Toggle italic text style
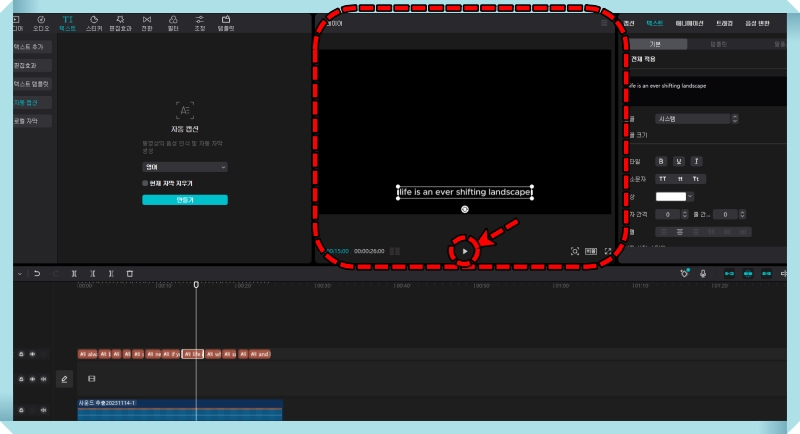 [696, 161]
